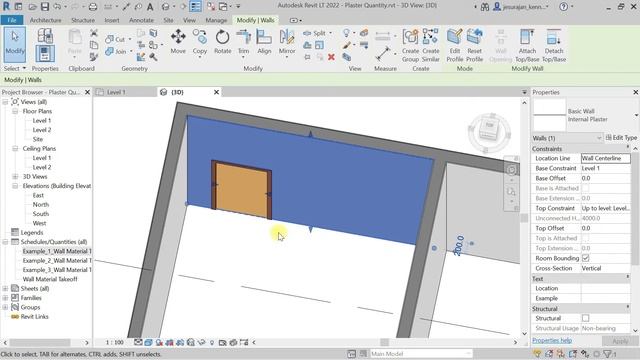Open the Select panel dropdown
This screenshot has width=640, height=360.
pyautogui.click(x=15, y=68)
